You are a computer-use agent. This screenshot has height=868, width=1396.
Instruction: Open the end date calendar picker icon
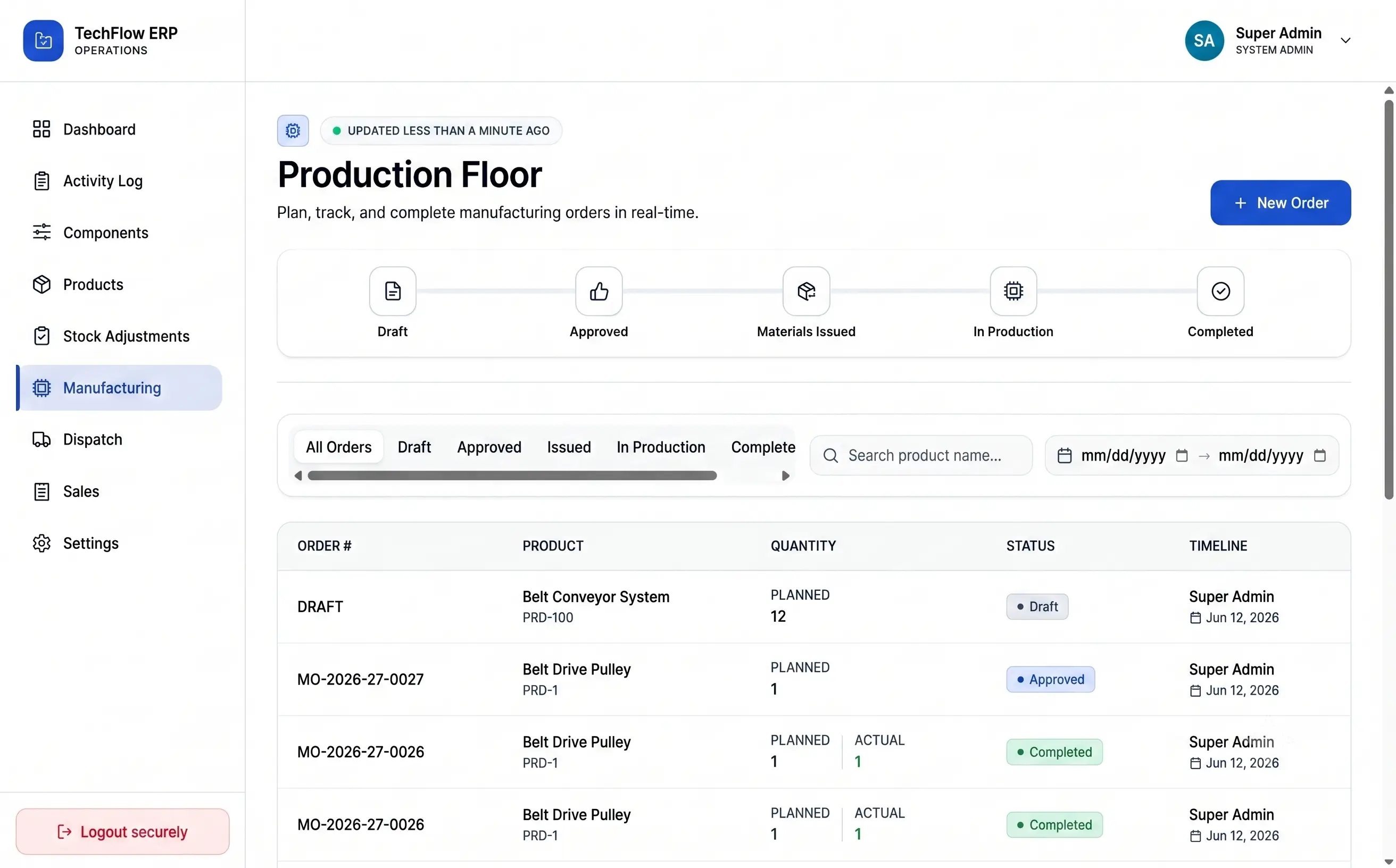click(1320, 456)
